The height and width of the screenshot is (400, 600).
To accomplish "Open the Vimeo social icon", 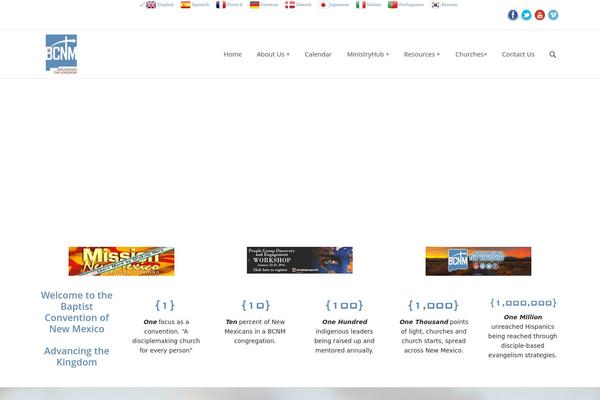I will pyautogui.click(x=553, y=15).
